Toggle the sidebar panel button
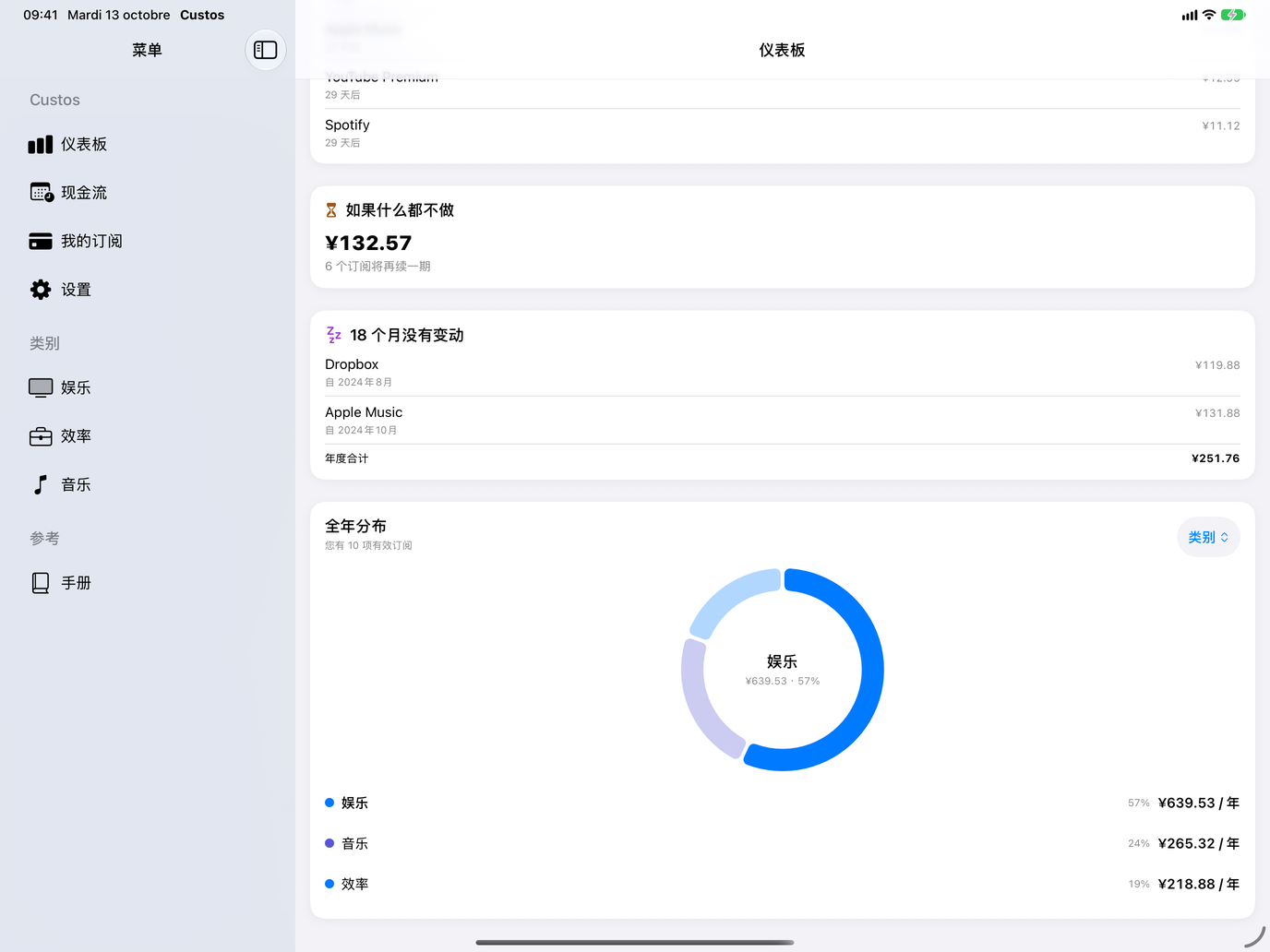Viewport: 1270px width, 952px height. point(266,50)
